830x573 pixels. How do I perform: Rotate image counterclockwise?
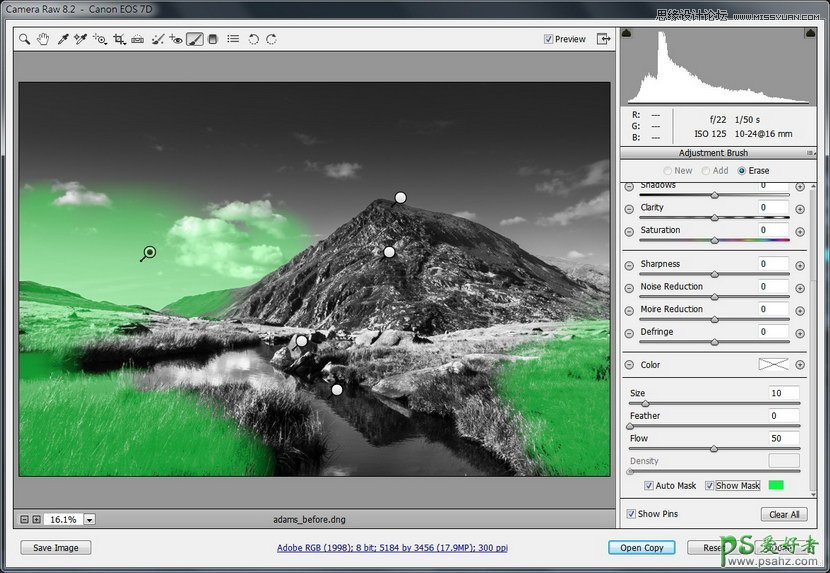[253, 40]
